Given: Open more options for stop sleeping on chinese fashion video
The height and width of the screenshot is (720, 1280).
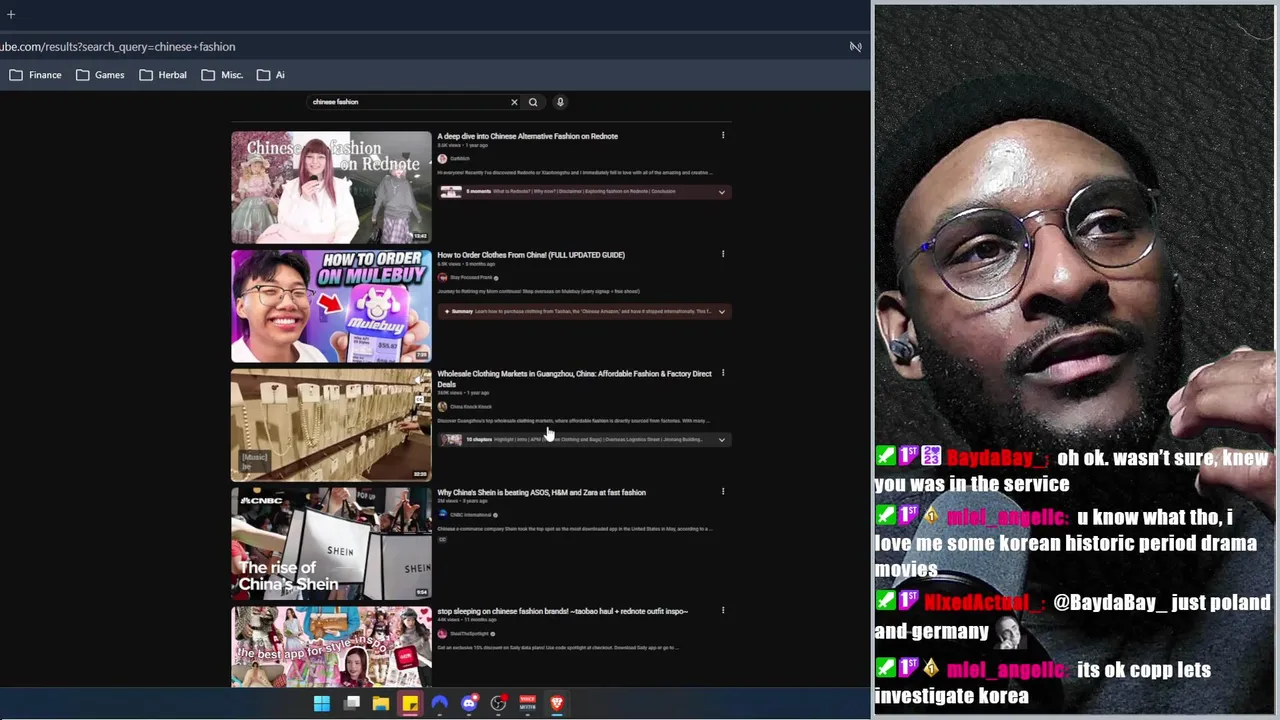Looking at the screenshot, I should (x=723, y=610).
